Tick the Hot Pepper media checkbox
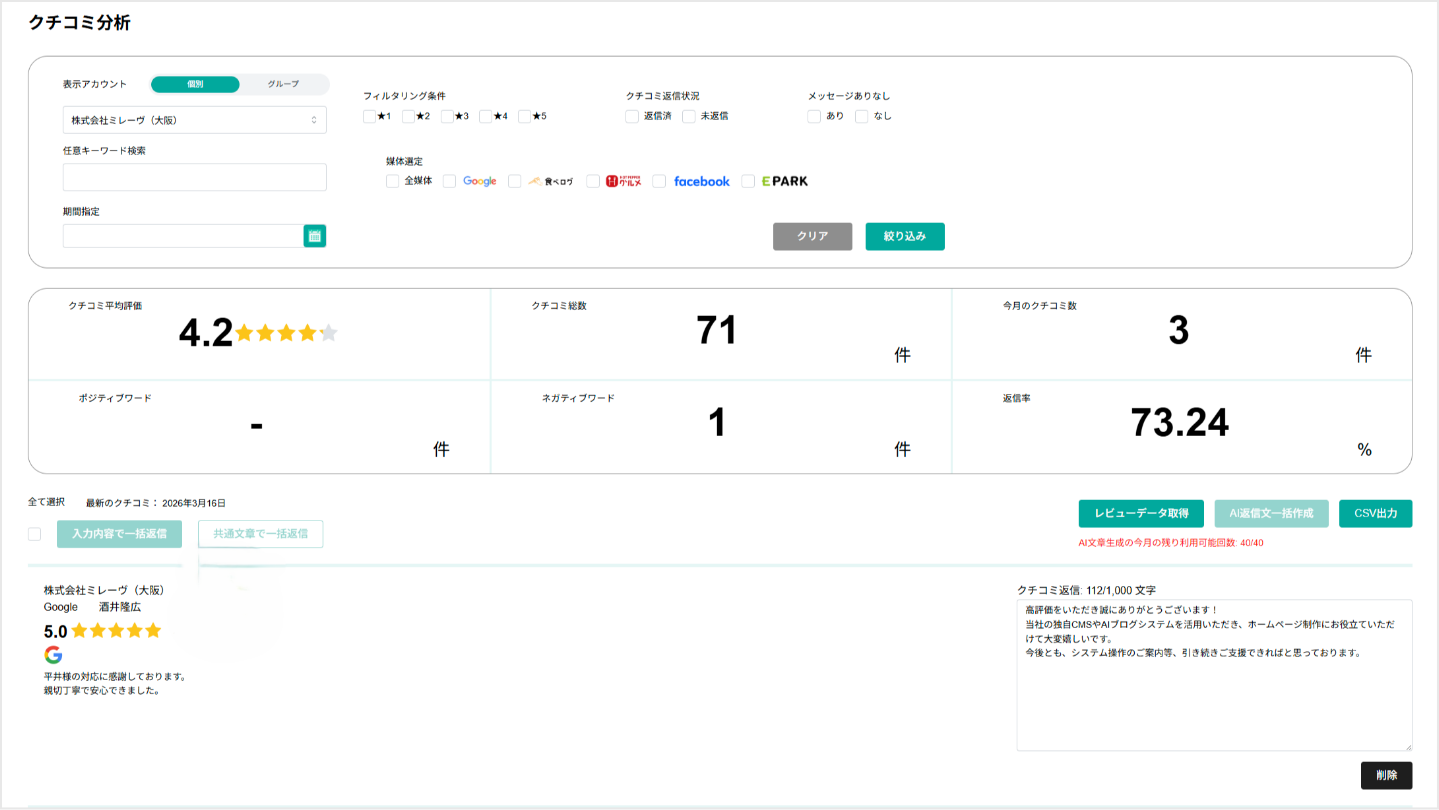This screenshot has width=1439, height=810. tap(593, 181)
